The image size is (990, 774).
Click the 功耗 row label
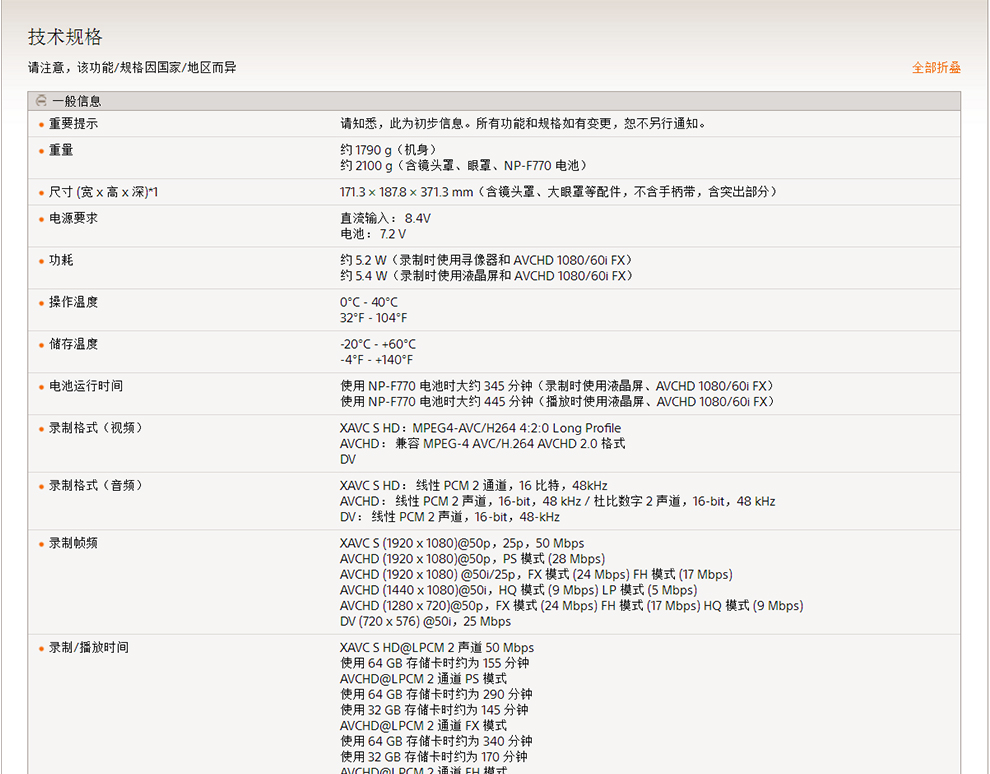pos(61,260)
